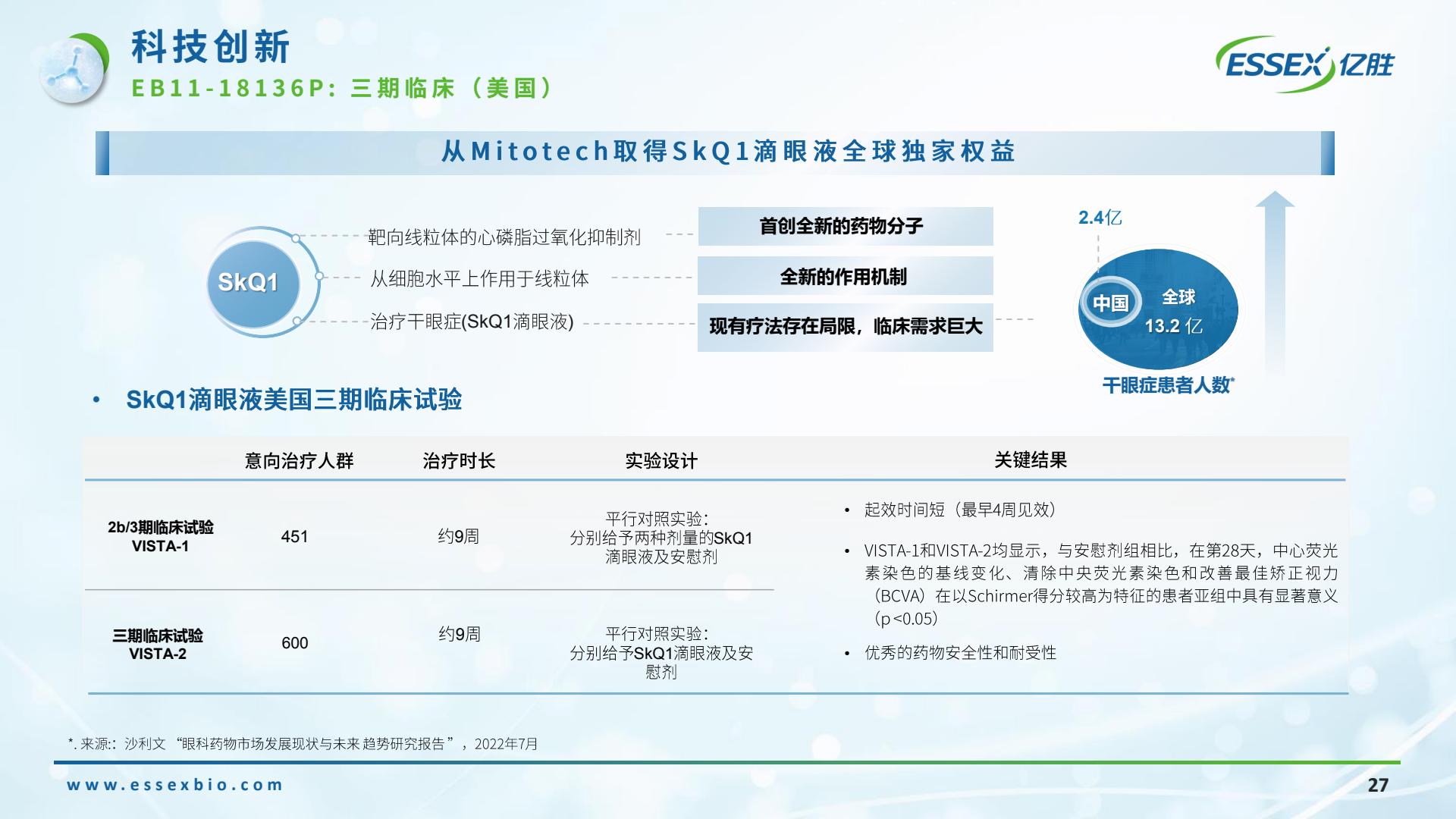Click row label 2b/3期临床试验 VISTA-1

pyautogui.click(x=161, y=536)
